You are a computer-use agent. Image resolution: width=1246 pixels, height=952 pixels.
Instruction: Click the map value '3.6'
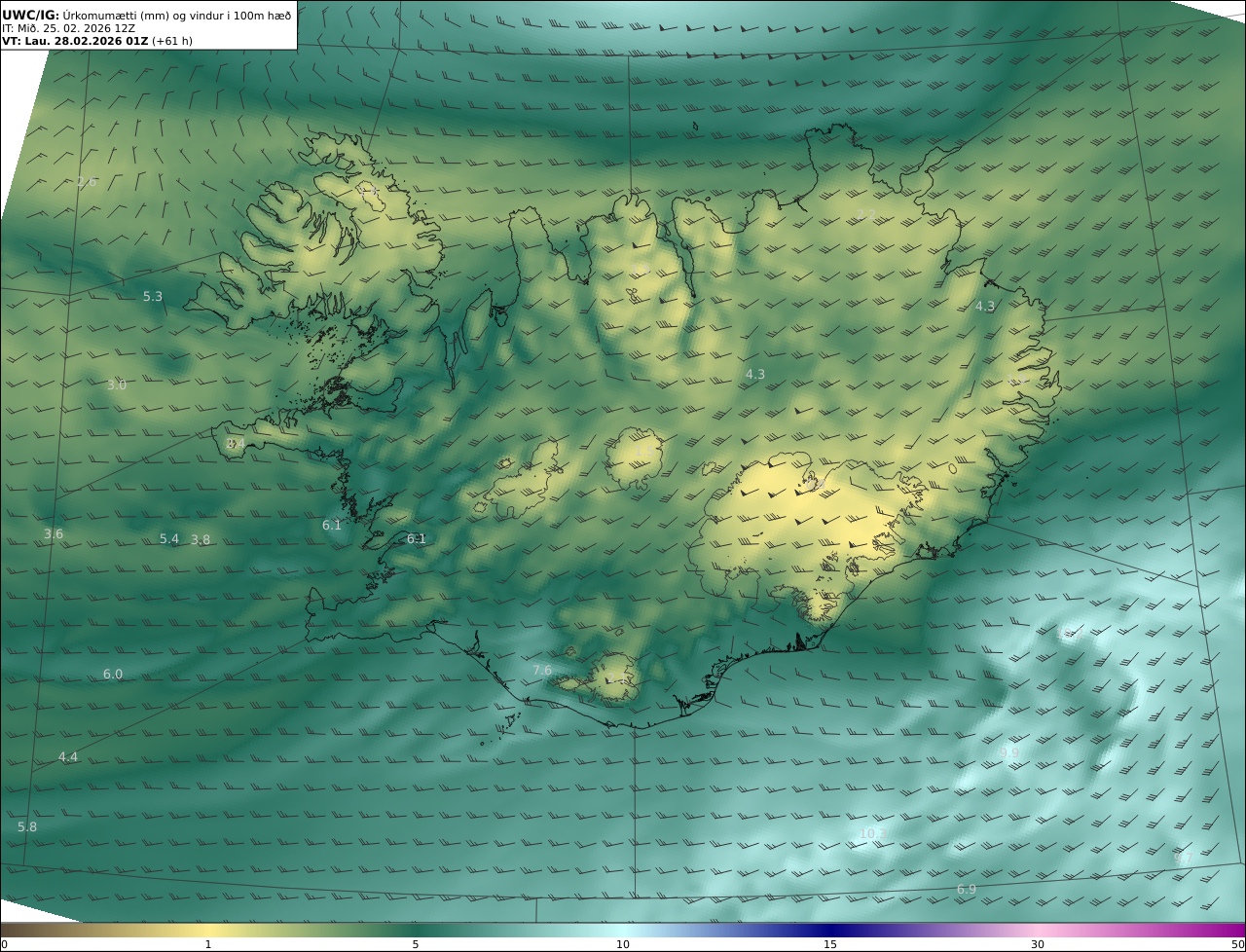click(54, 533)
